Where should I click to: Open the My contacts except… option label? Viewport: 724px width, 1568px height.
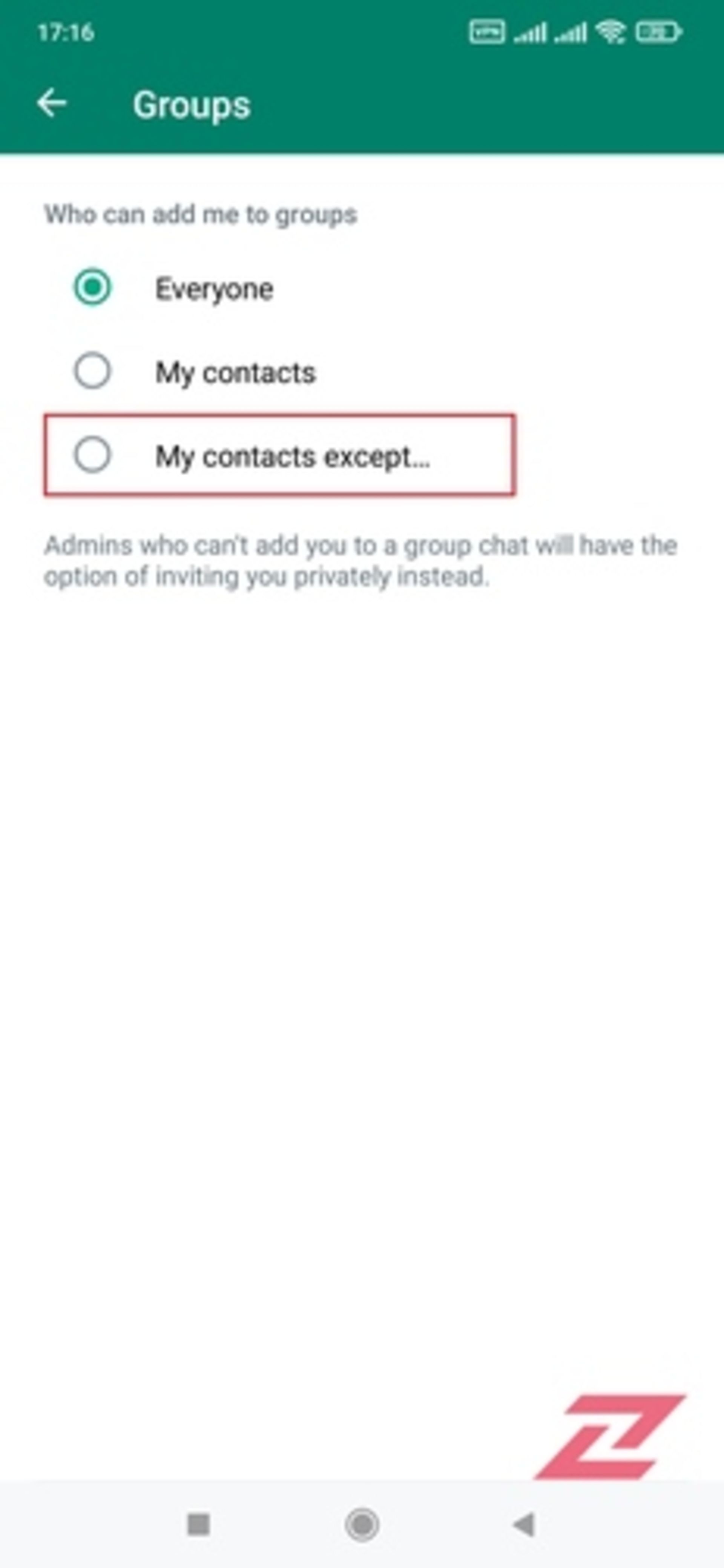tap(293, 457)
